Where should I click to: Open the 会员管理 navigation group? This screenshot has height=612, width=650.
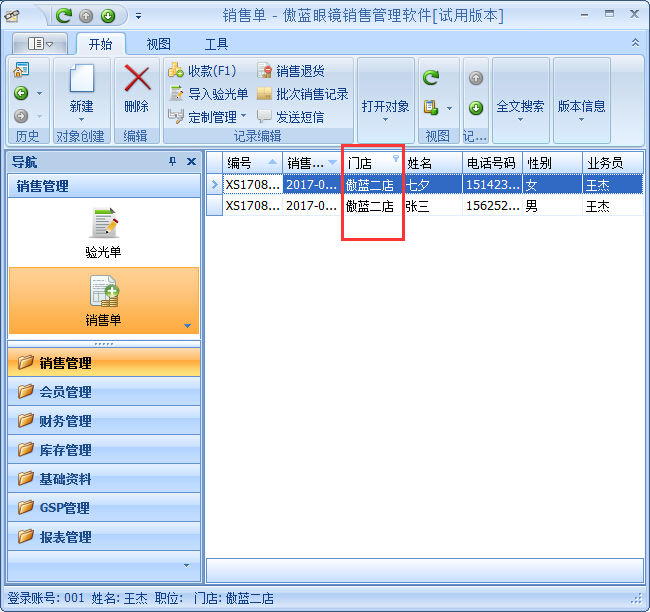(65, 392)
